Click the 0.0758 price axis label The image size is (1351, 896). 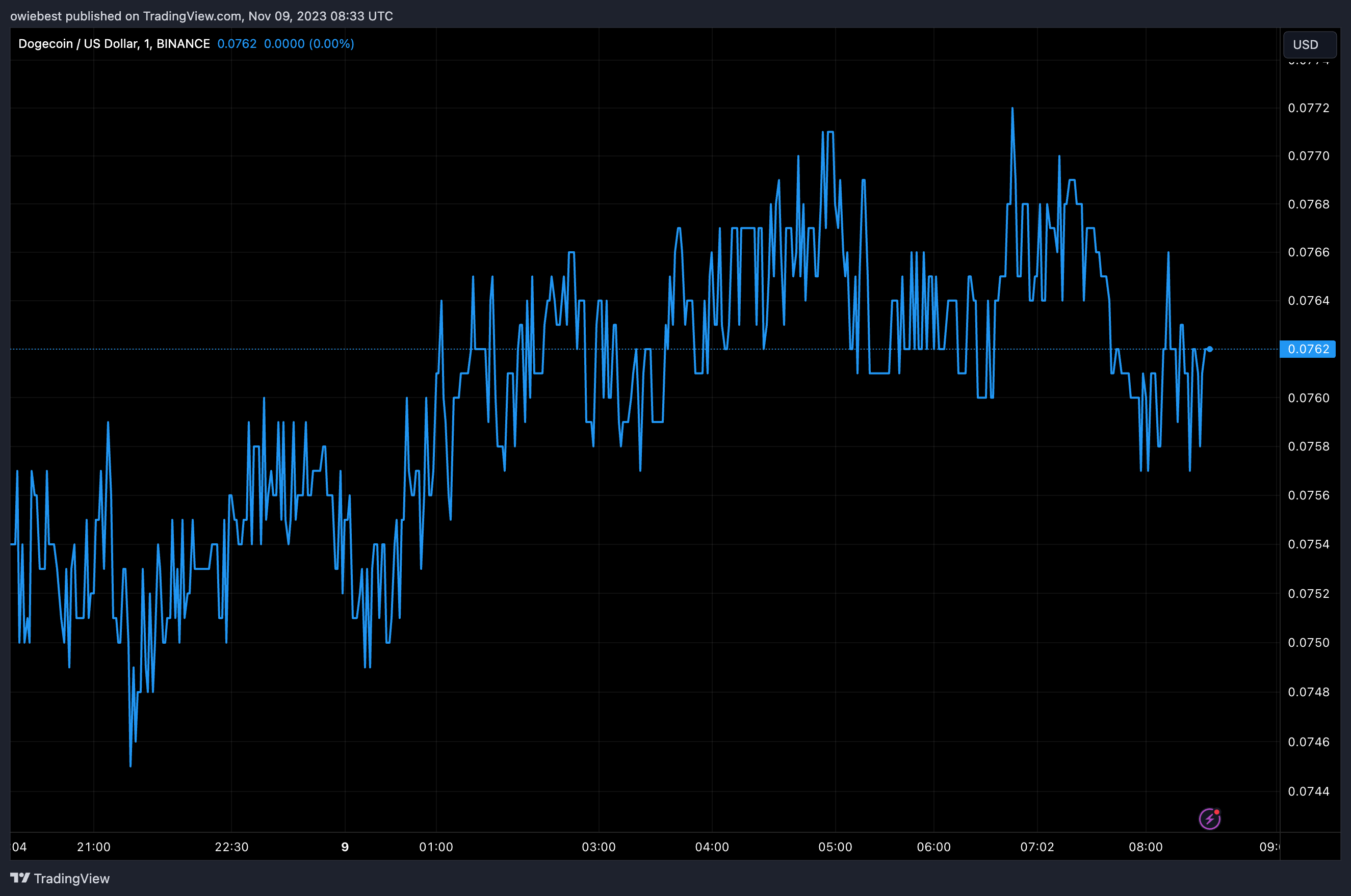coord(1309,446)
